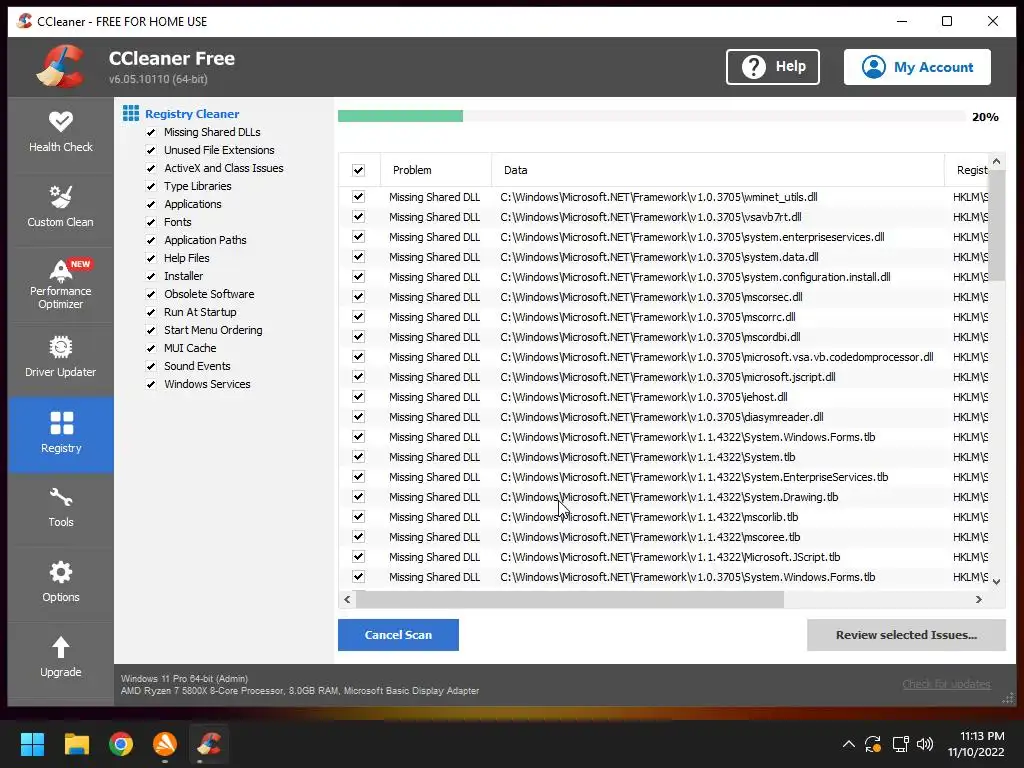Click CCleaner taskbar icon
The width and height of the screenshot is (1024, 768).
(209, 744)
